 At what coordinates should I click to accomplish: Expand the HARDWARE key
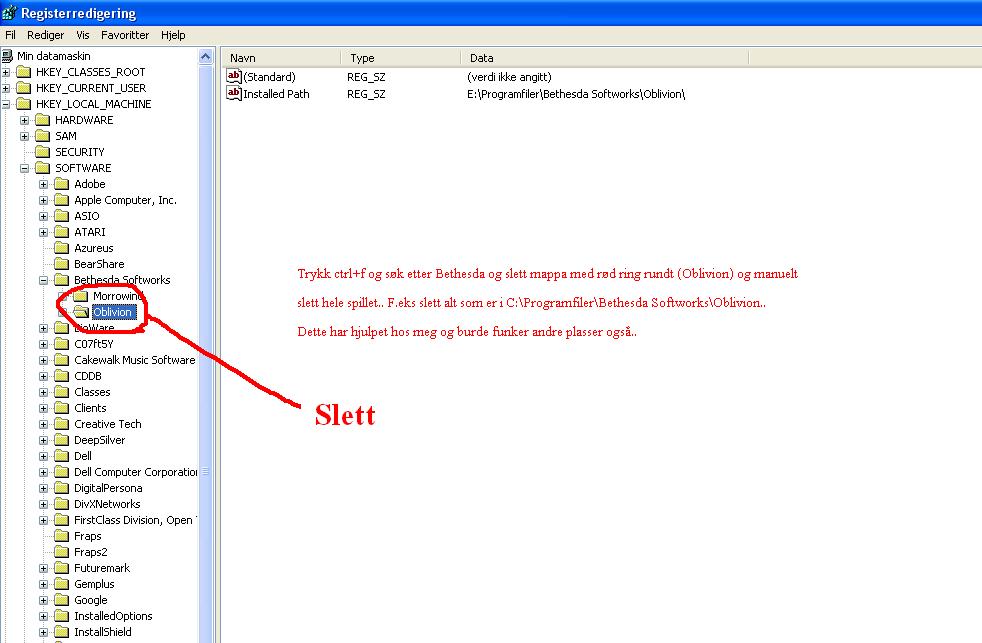pos(24,120)
